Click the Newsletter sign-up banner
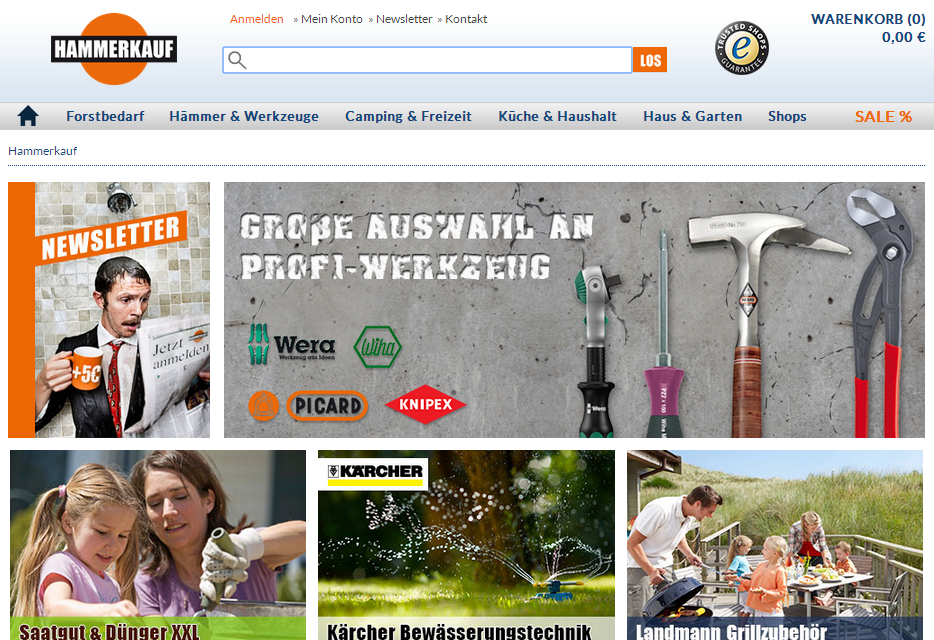Image resolution: width=934 pixels, height=640 pixels. click(109, 310)
